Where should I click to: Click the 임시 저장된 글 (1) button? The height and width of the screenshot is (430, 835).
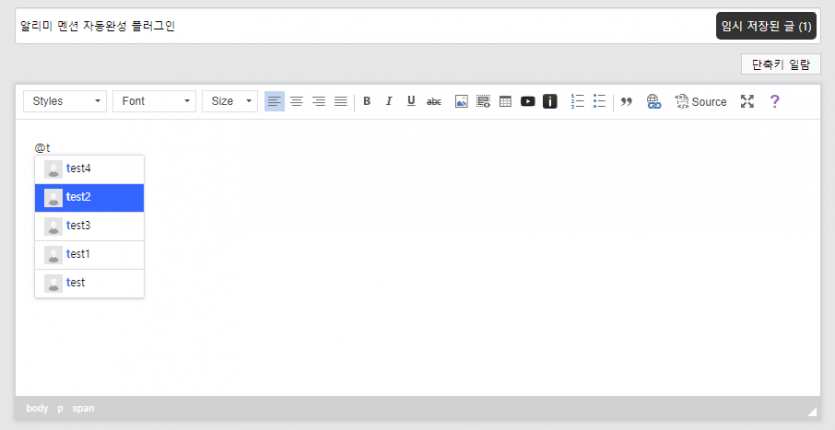766,26
